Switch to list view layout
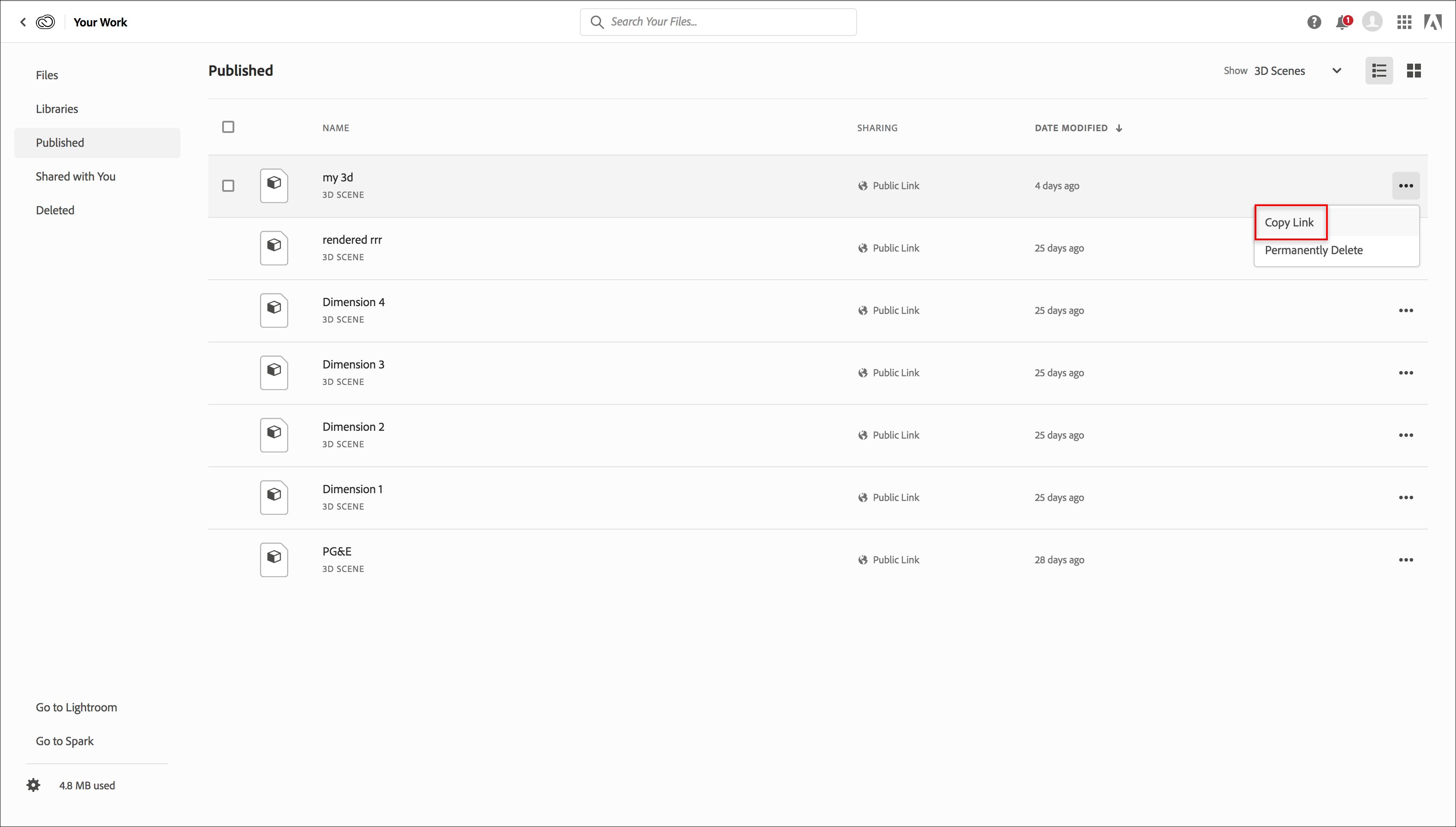Viewport: 1456px width, 827px height. point(1379,71)
